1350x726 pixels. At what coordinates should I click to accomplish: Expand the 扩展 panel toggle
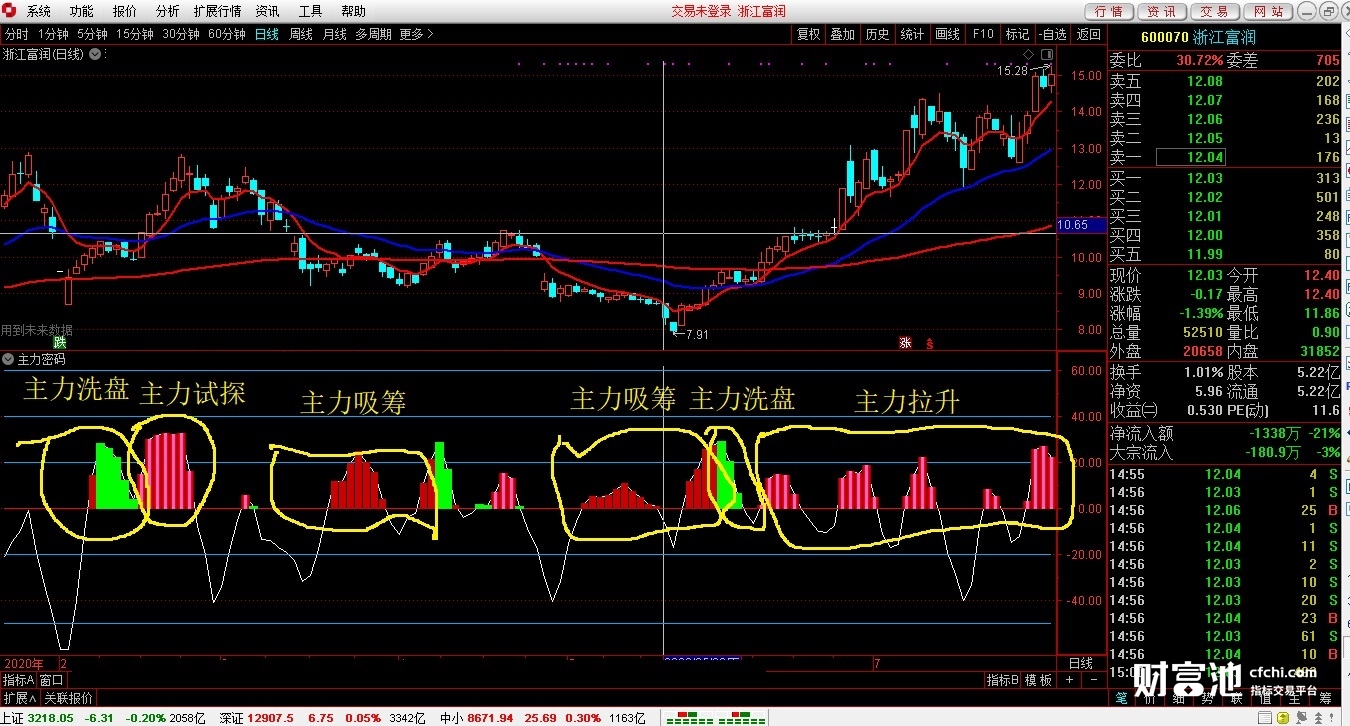point(19,698)
